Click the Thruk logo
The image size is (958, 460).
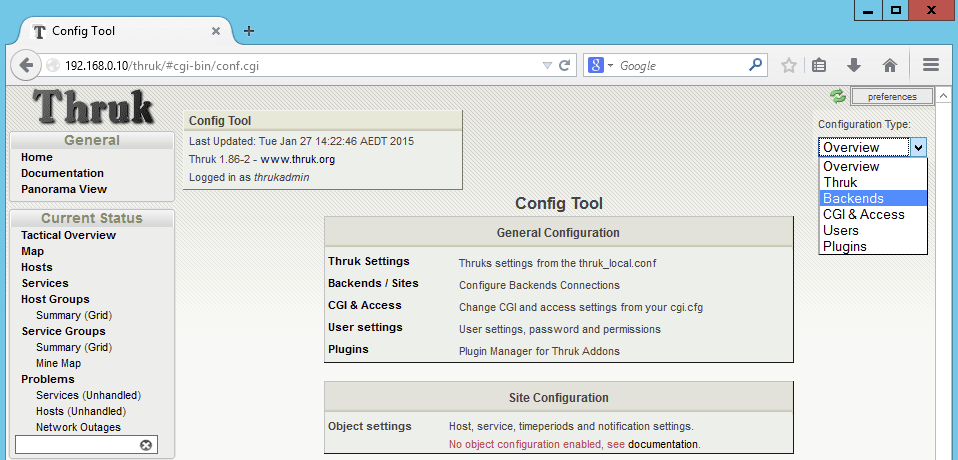[x=92, y=106]
